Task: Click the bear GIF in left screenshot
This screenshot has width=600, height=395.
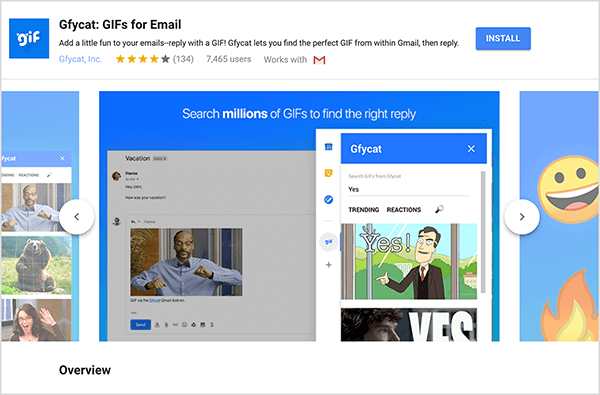Action: 36,265
